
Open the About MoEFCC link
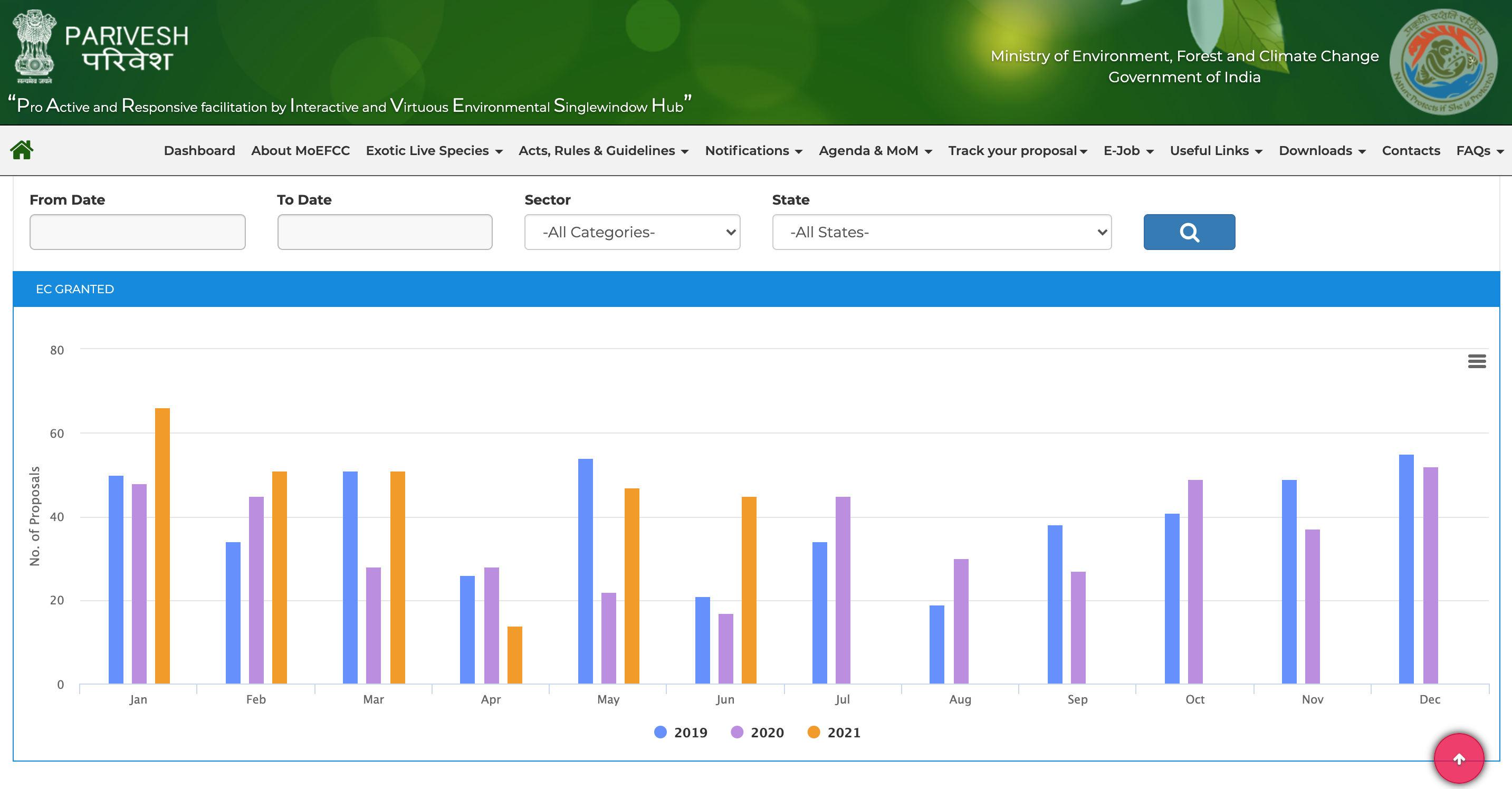coord(300,151)
